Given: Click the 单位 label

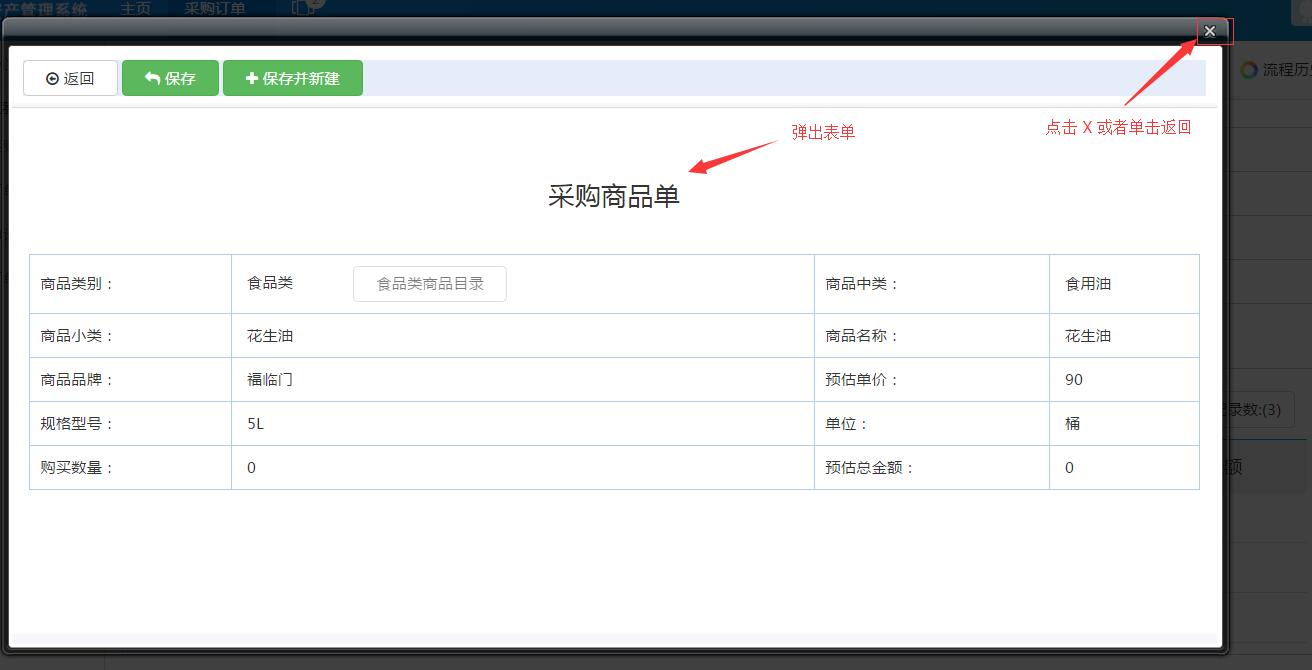Looking at the screenshot, I should 847,424.
